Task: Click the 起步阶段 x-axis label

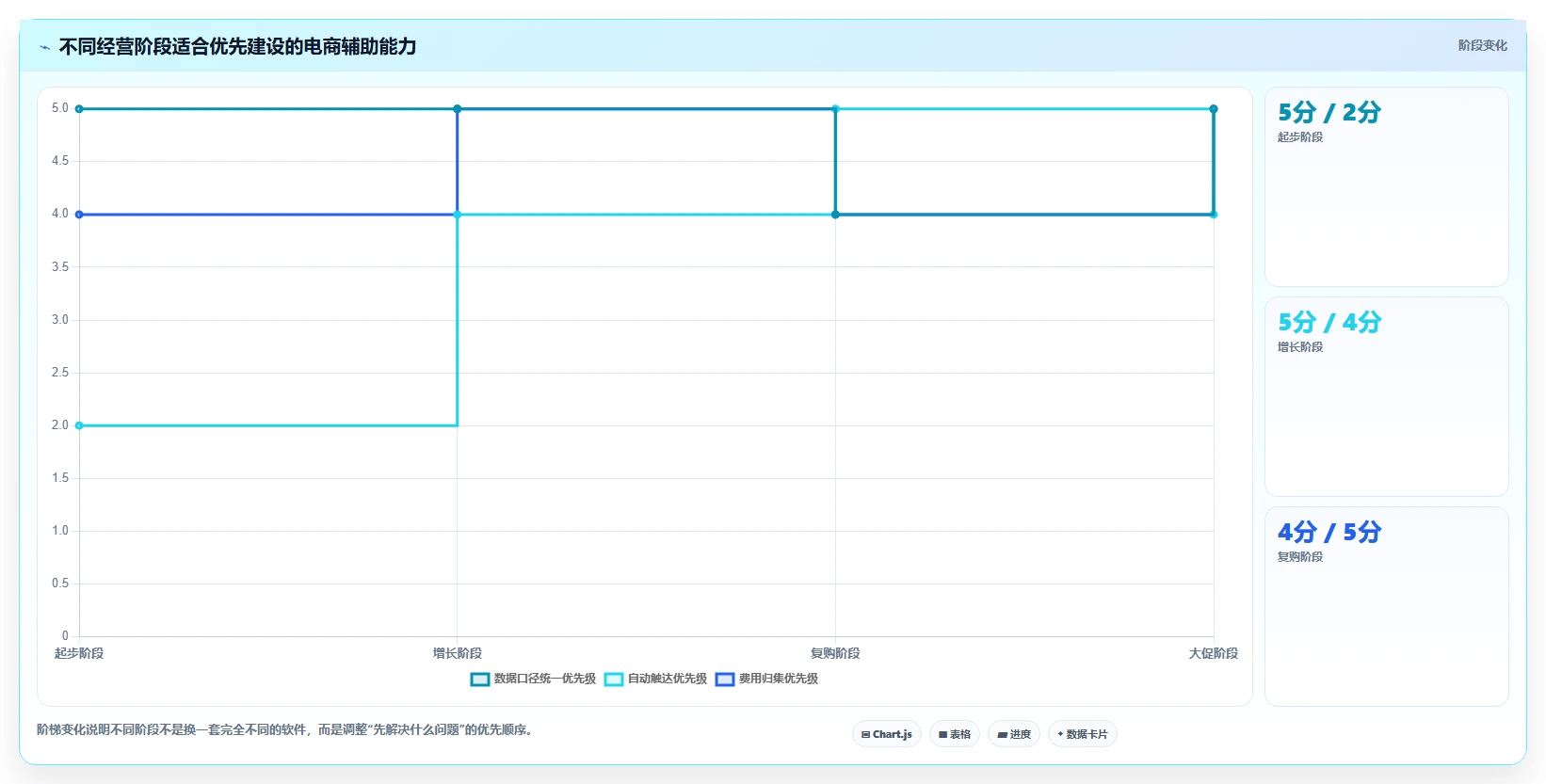Action: pyautogui.click(x=79, y=653)
